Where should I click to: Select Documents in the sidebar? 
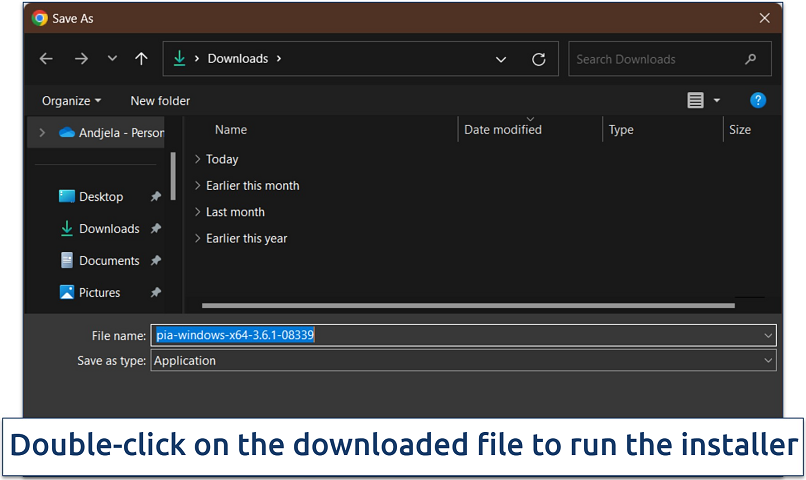(x=109, y=261)
